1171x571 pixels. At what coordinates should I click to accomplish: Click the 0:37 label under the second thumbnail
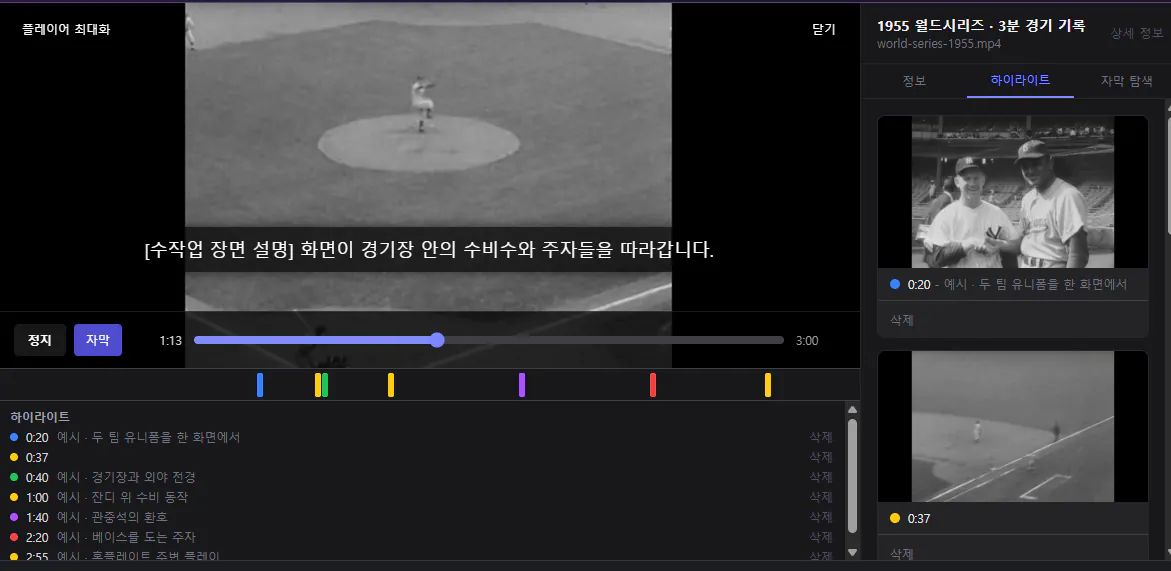pyautogui.click(x=919, y=518)
